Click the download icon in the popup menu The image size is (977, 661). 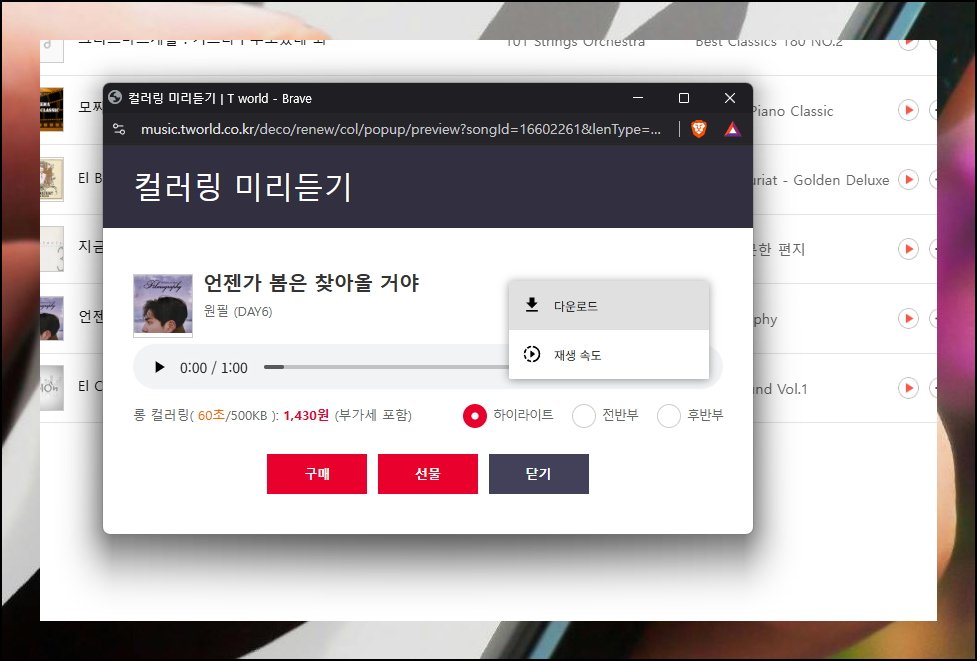coord(531,305)
